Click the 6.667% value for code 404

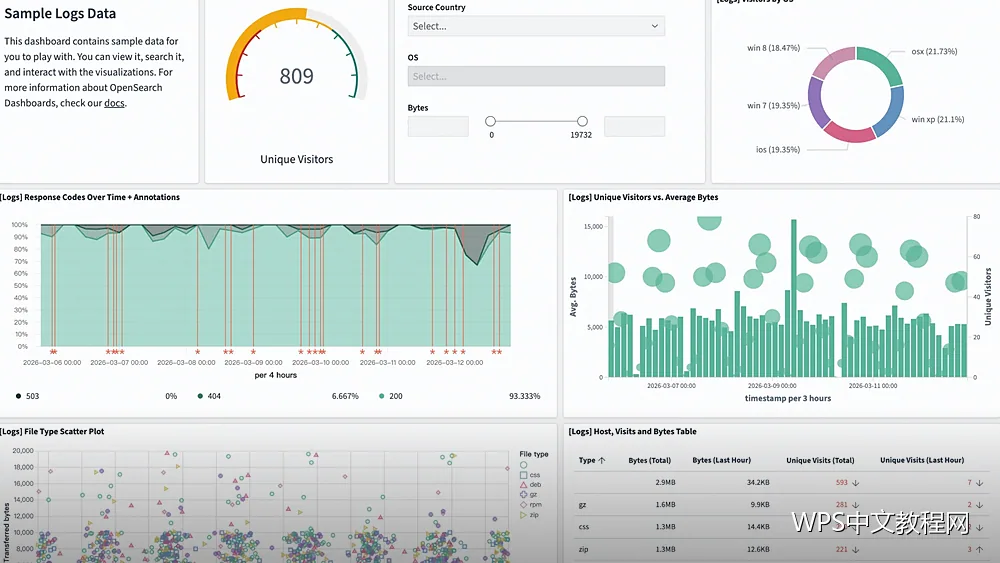click(345, 396)
